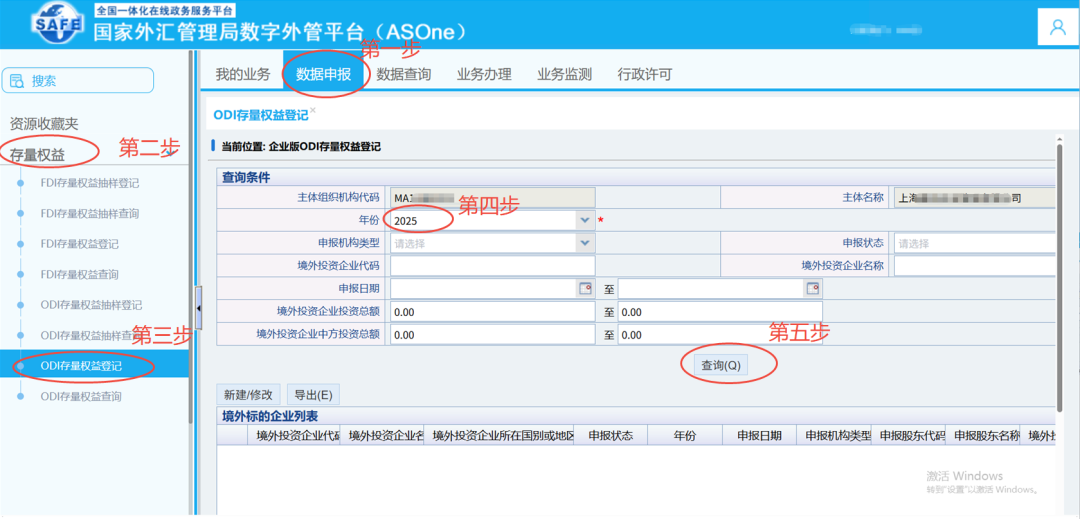Screen dimensions: 1080x519
Task: Open the 申报日期 end calendar picker
Action: 813,289
